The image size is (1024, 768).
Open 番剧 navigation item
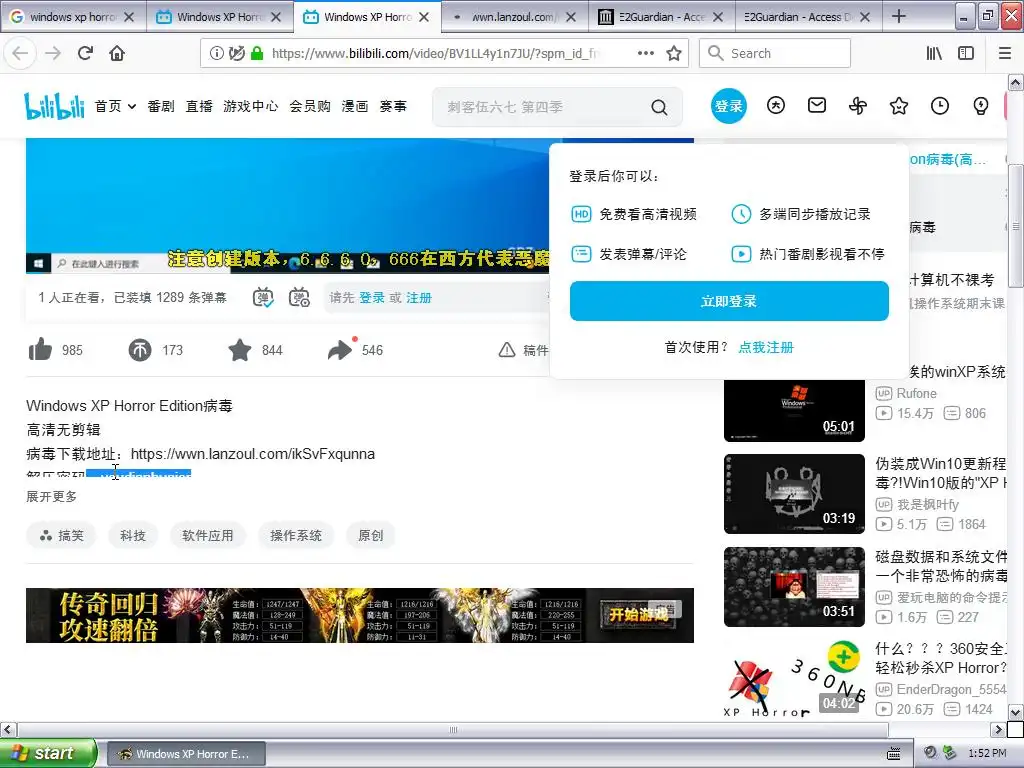(161, 106)
